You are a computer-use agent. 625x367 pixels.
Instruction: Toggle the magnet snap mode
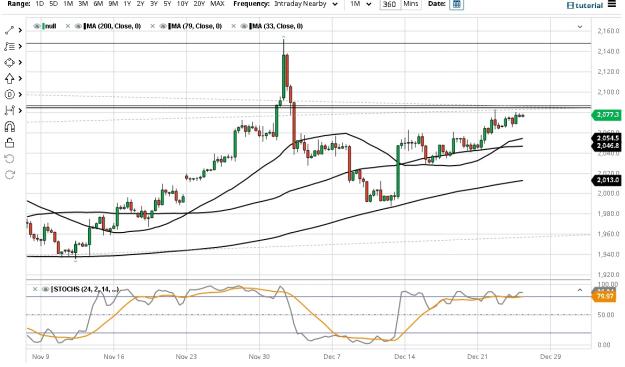pyautogui.click(x=10, y=127)
